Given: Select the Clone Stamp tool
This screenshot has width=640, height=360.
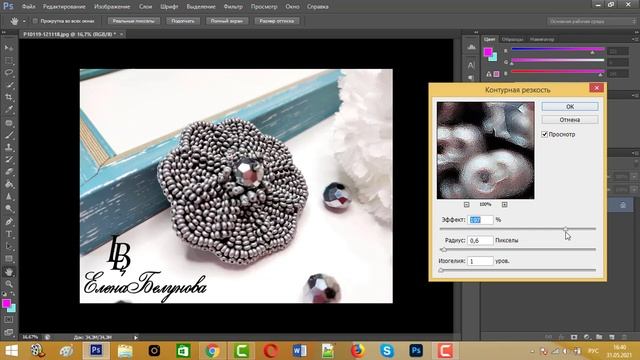Looking at the screenshot, I should pyautogui.click(x=9, y=147).
